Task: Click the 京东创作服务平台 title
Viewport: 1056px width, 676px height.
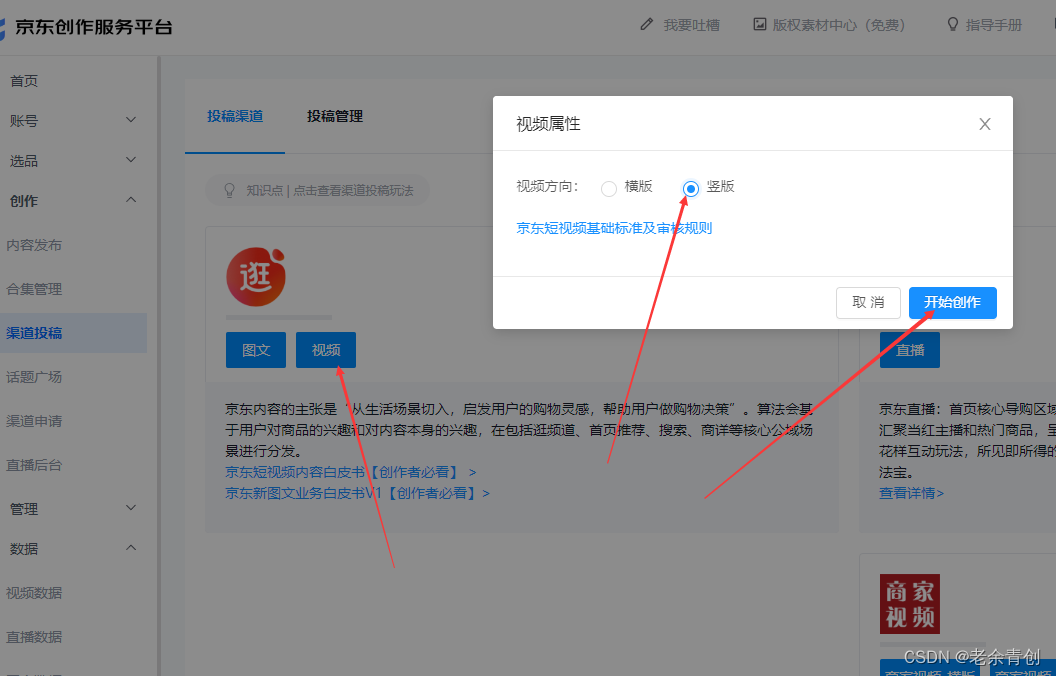Action: pos(94,27)
